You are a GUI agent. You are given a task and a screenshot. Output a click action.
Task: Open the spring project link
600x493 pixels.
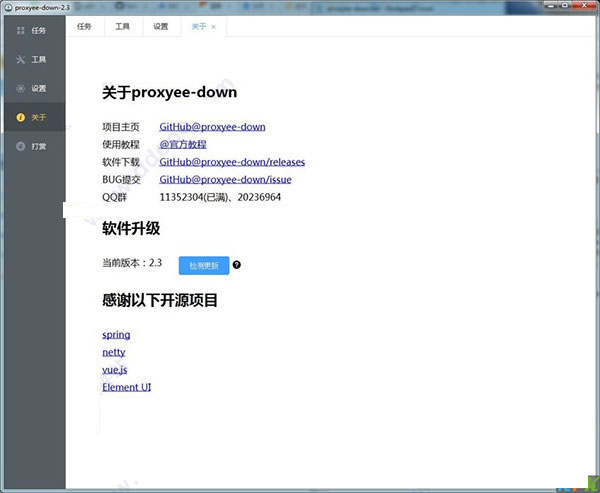point(116,335)
